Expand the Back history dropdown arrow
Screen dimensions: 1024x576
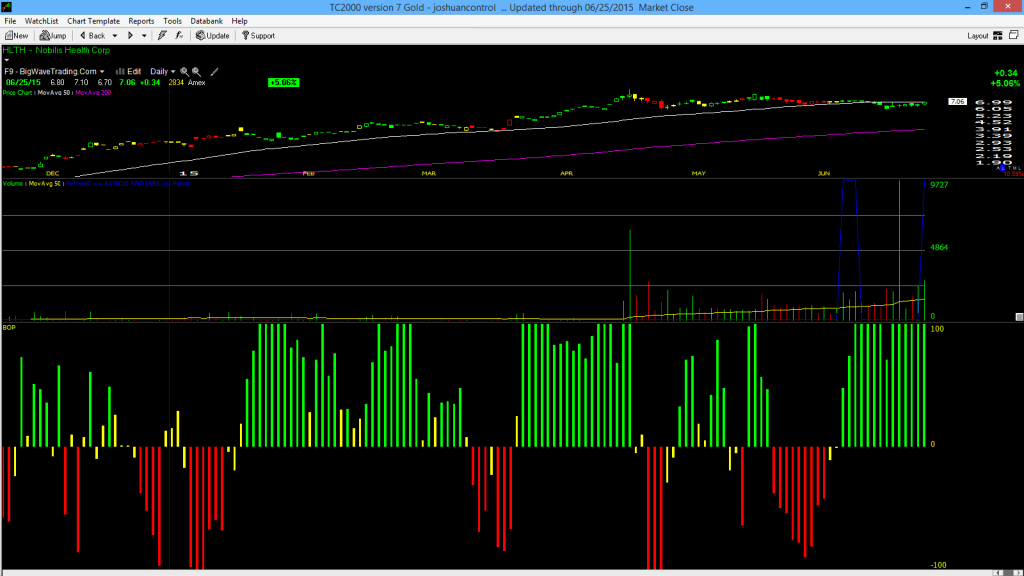(x=115, y=36)
